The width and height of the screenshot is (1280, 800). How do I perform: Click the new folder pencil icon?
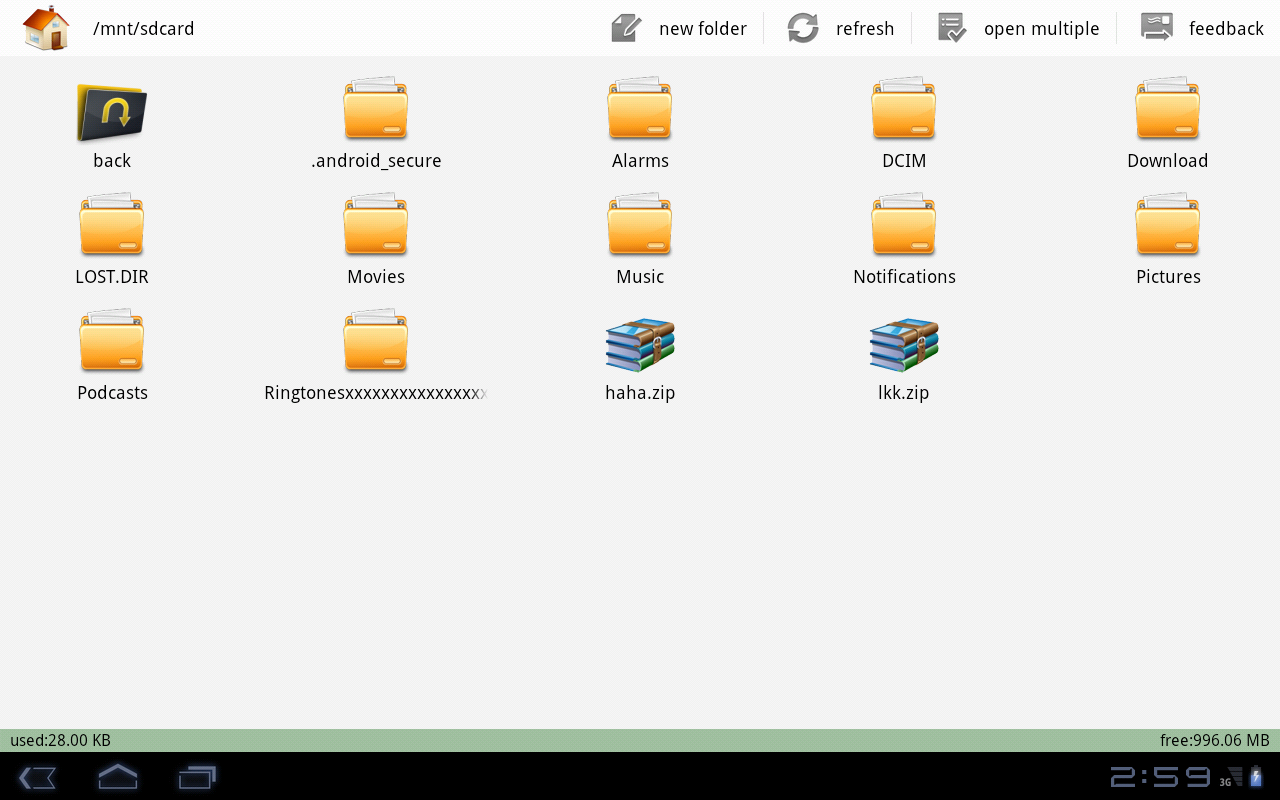click(625, 28)
